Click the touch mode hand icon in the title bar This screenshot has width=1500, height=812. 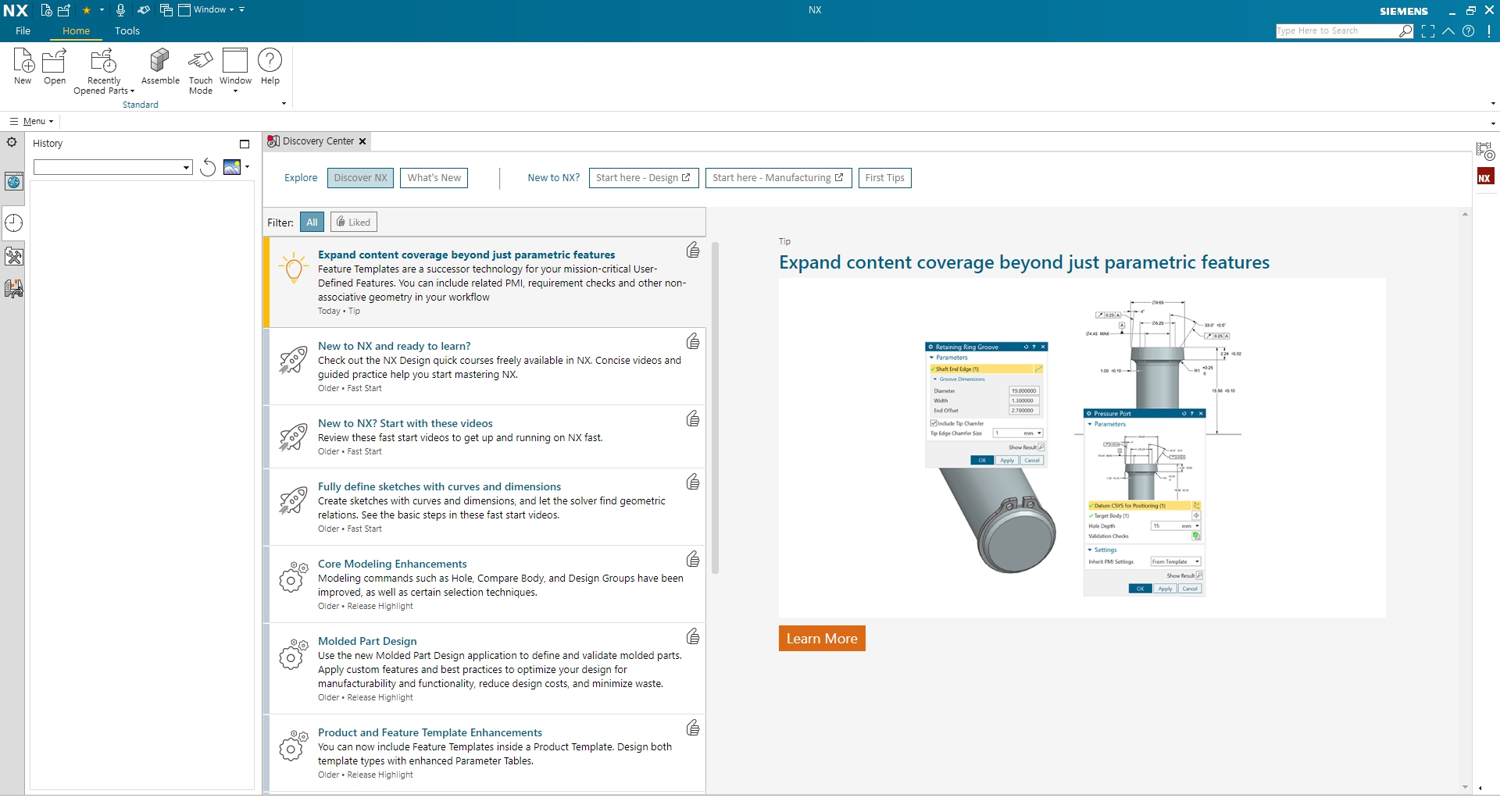(144, 10)
